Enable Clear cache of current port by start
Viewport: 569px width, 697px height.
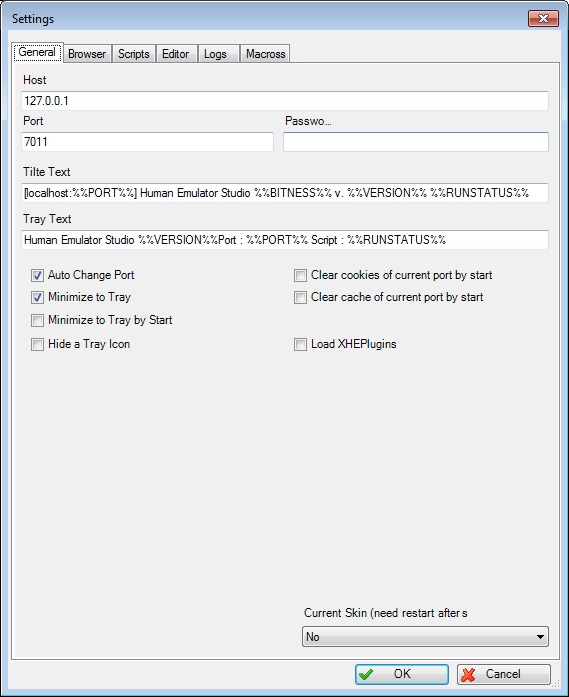(x=301, y=297)
